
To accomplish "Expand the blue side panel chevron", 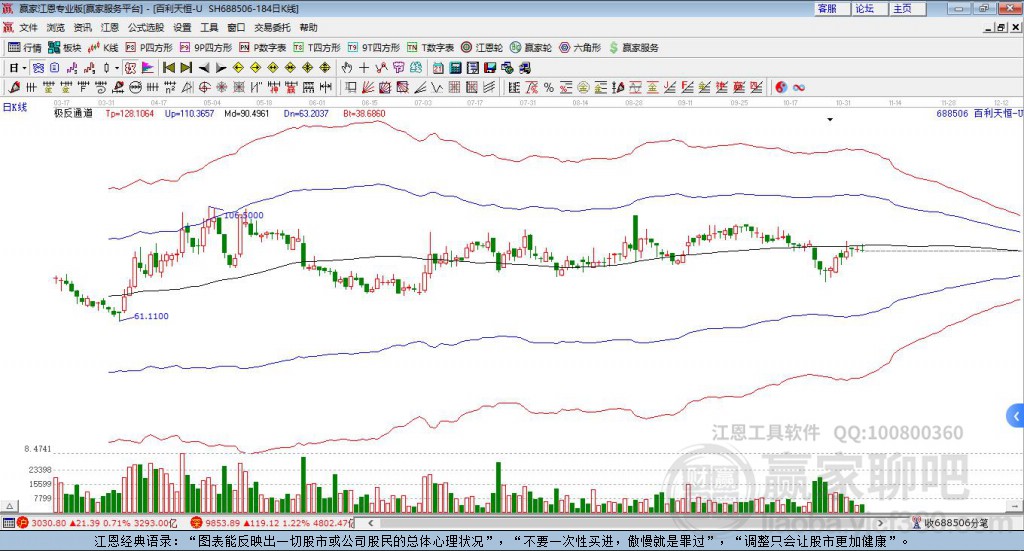I will (1016, 416).
